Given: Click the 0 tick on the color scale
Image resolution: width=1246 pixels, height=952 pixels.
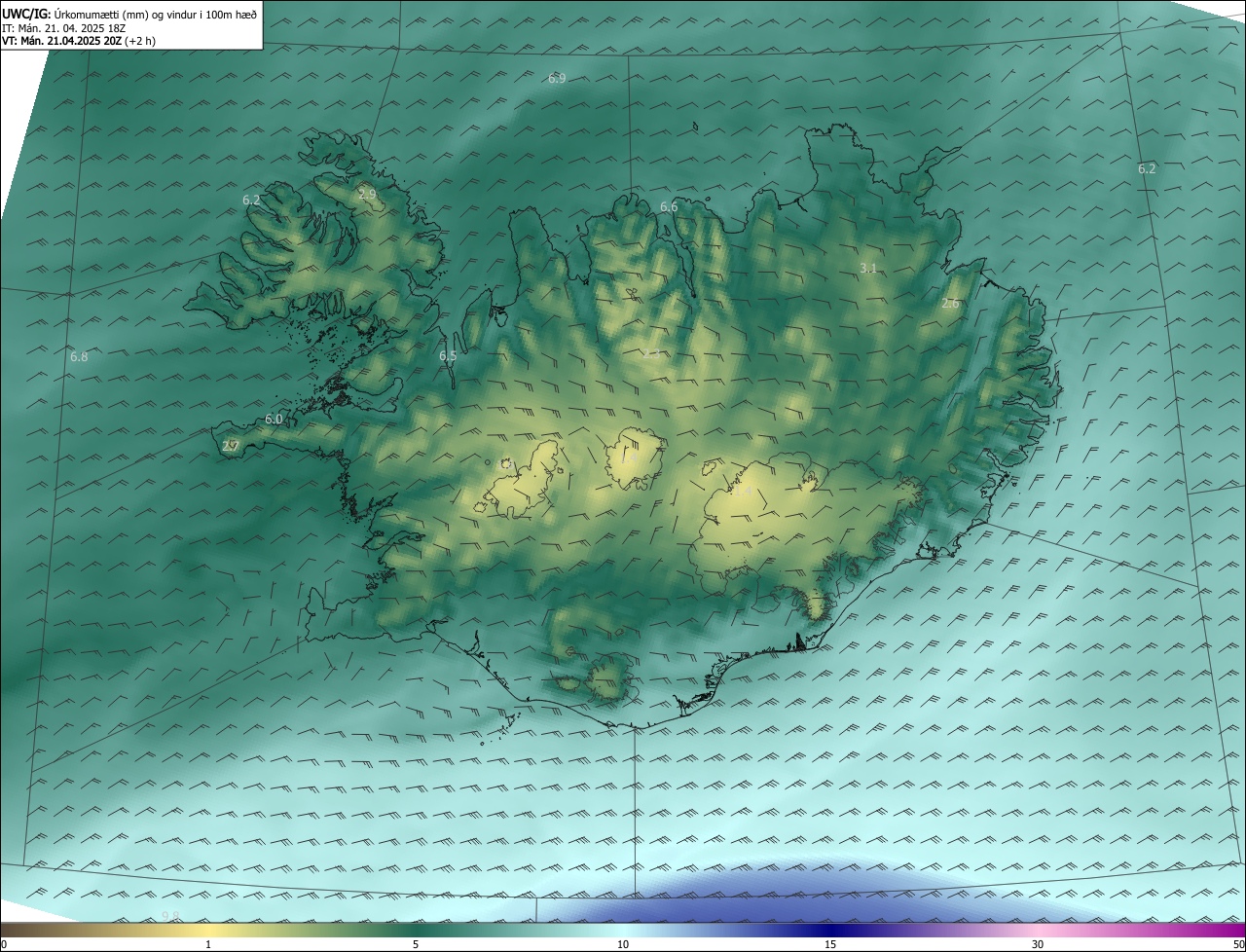Looking at the screenshot, I should click(4, 944).
